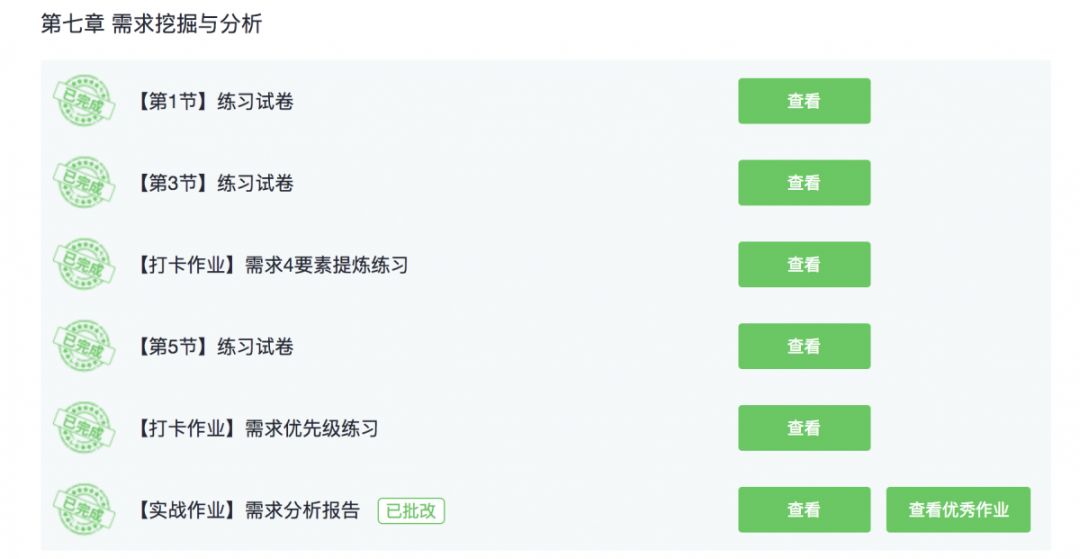Click the 已批改 status tag
This screenshot has height=559, width=1080.
coord(411,511)
